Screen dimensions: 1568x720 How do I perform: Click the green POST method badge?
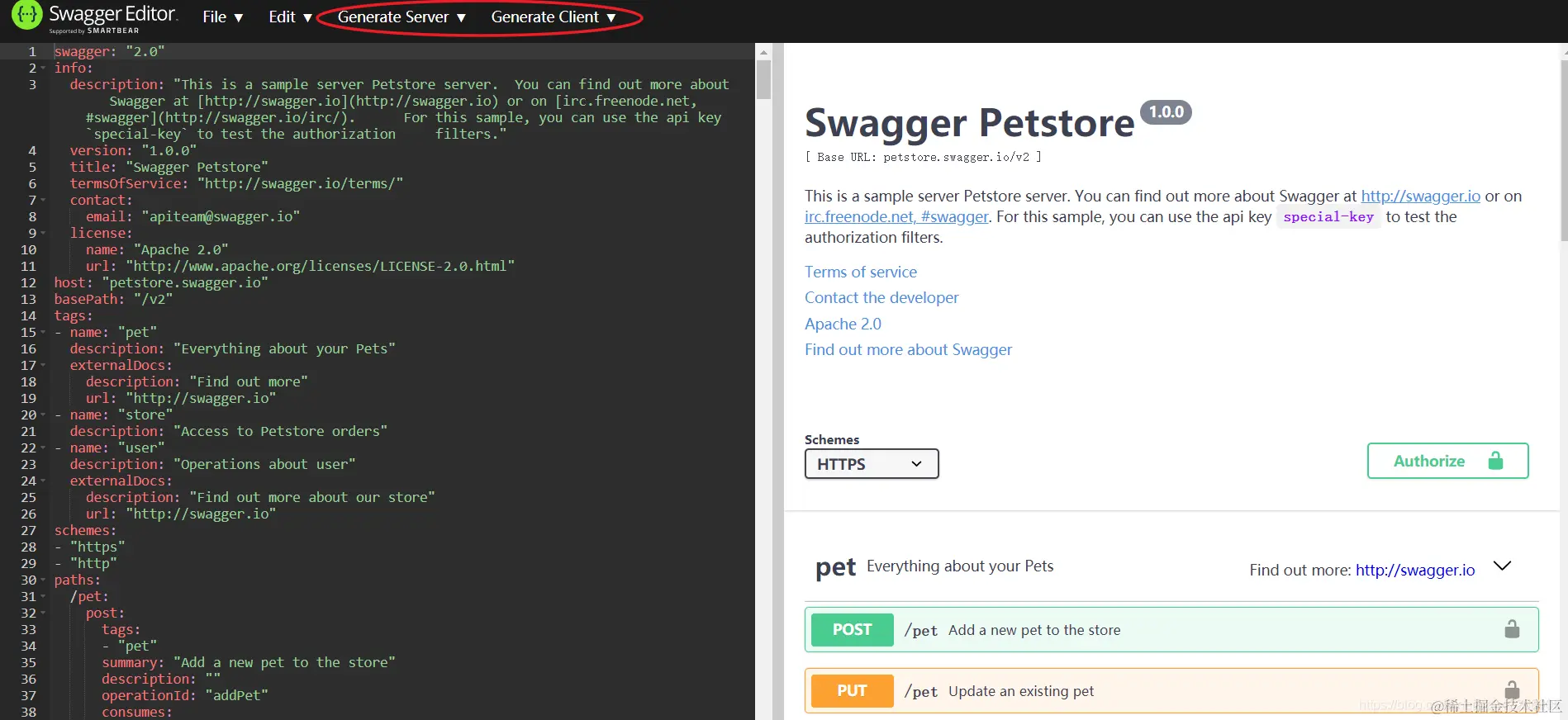(x=852, y=630)
